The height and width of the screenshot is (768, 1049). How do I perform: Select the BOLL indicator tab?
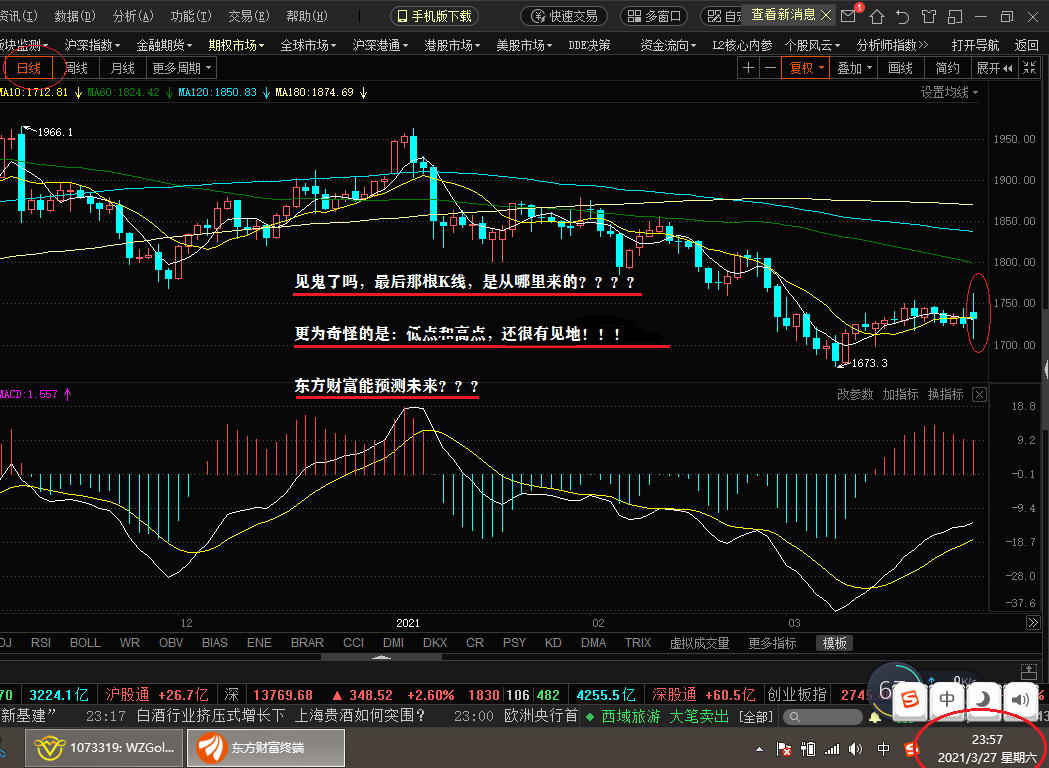pyautogui.click(x=85, y=642)
